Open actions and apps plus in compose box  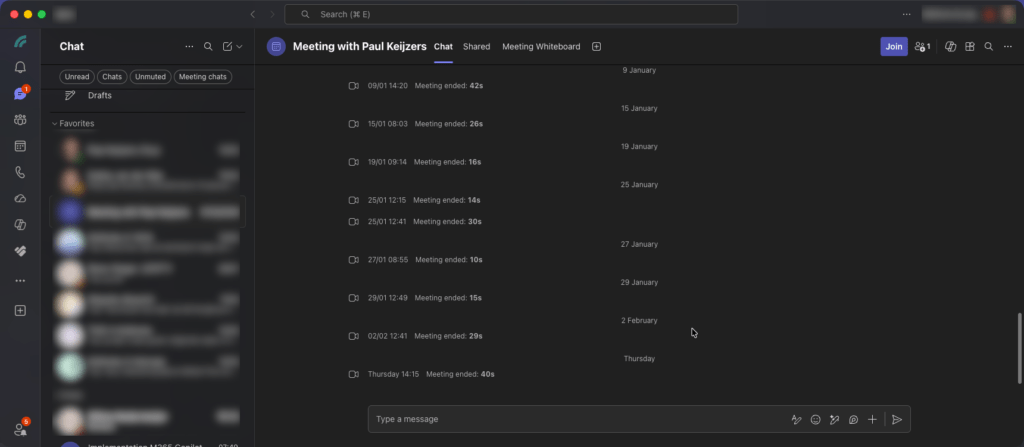872,420
